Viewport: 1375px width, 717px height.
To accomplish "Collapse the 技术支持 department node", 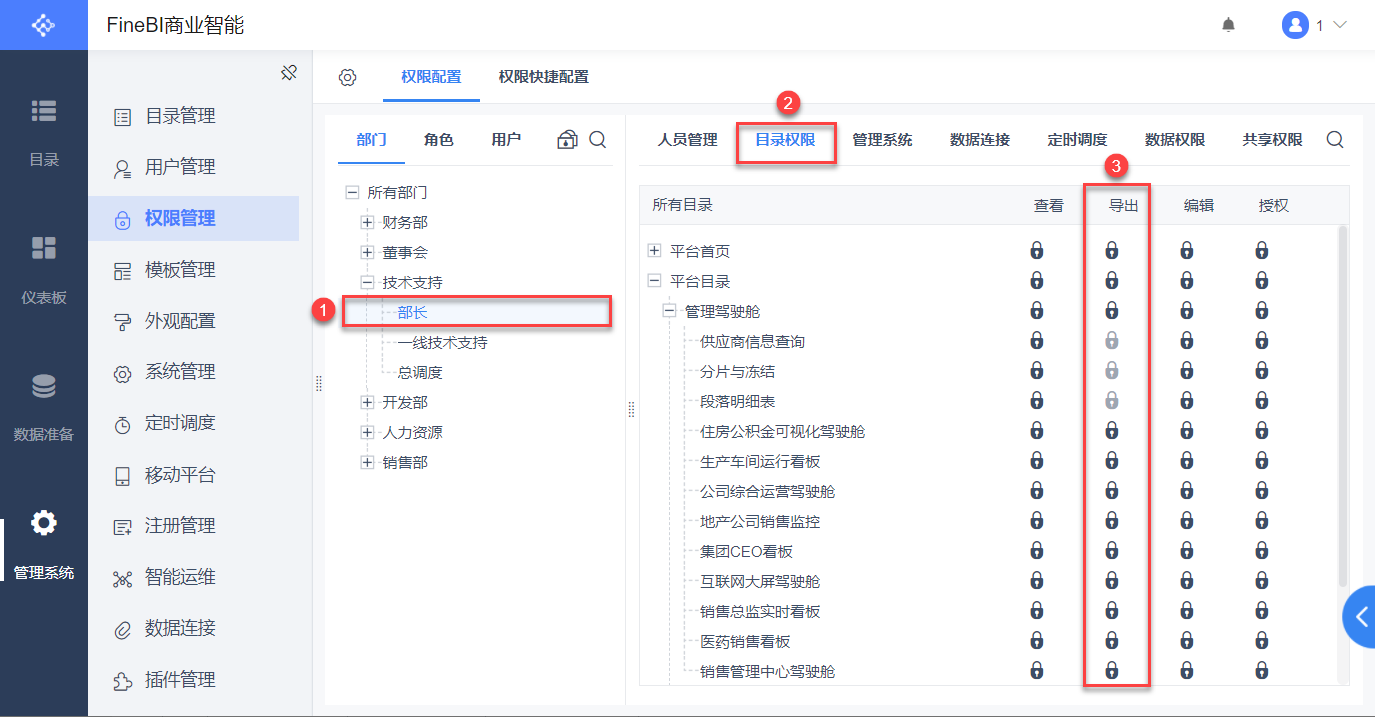I will coord(367,282).
